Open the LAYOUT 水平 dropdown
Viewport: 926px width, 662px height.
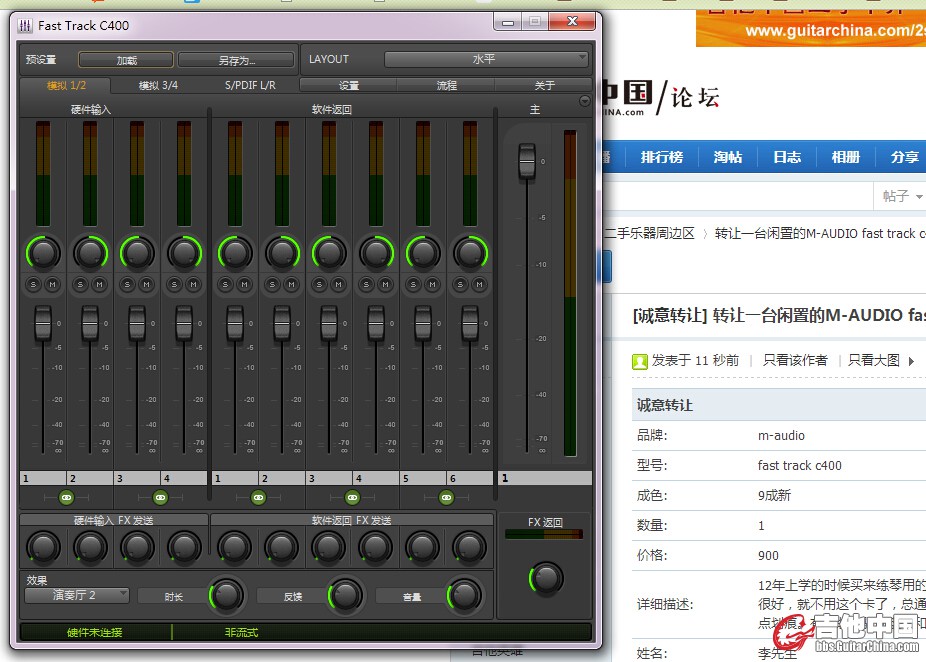486,59
